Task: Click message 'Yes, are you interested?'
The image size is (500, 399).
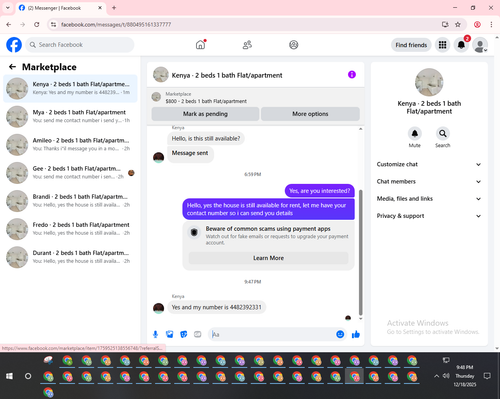Action: 320,191
